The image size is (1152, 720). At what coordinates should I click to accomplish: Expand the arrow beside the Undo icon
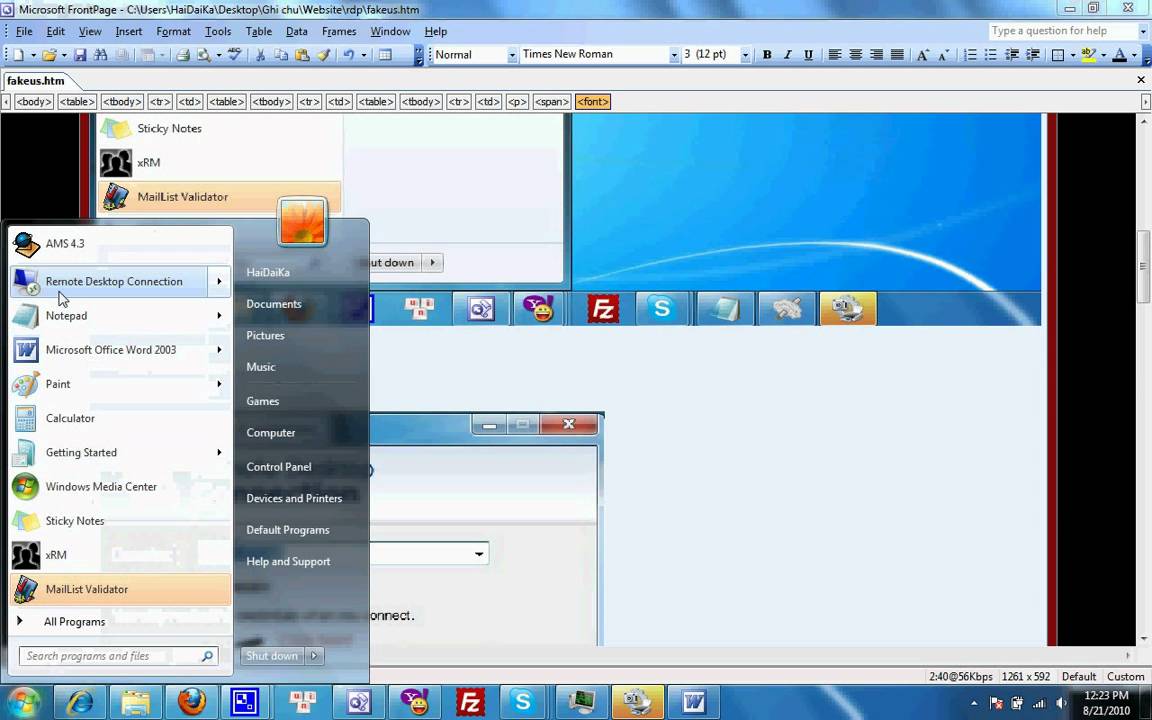click(363, 56)
